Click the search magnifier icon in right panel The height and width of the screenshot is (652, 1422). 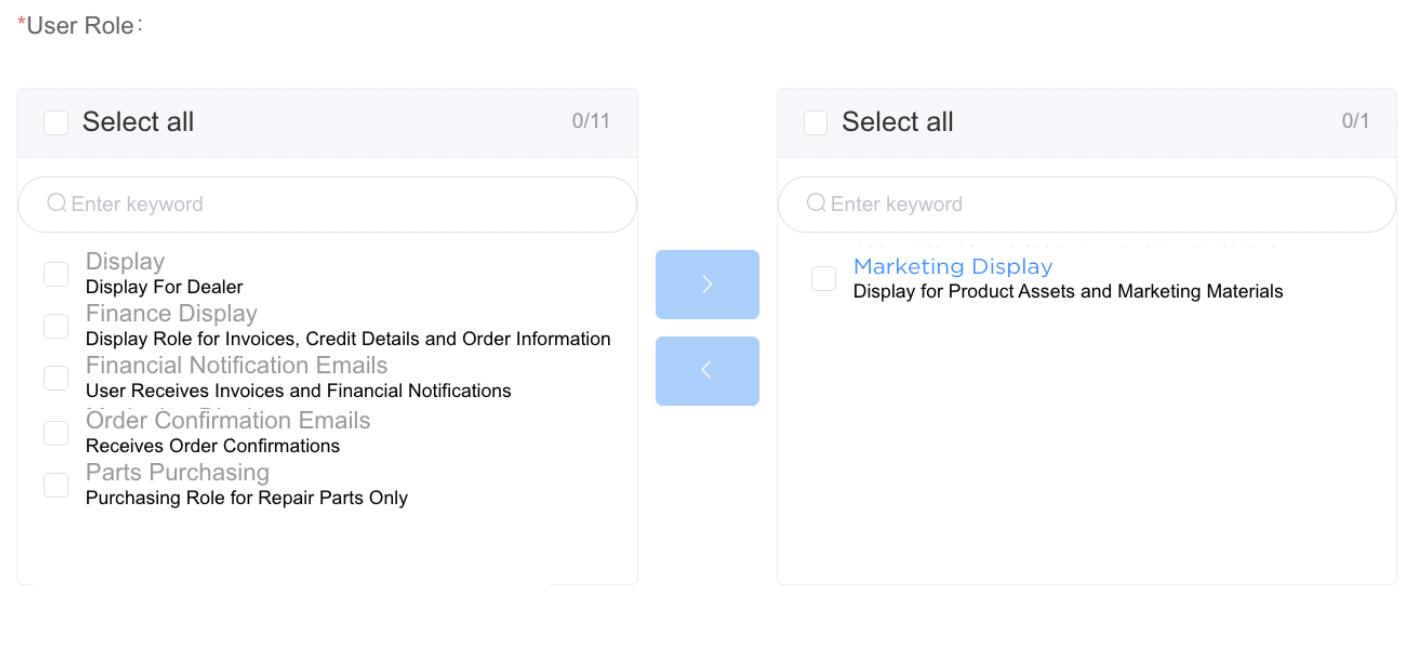pyautogui.click(x=816, y=203)
